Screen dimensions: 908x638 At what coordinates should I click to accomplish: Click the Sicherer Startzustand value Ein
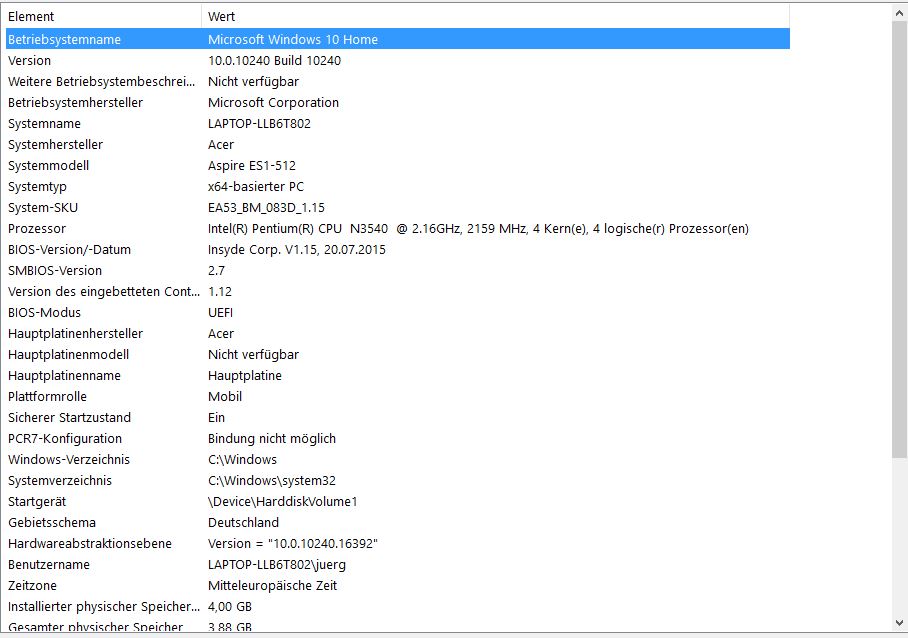point(216,417)
